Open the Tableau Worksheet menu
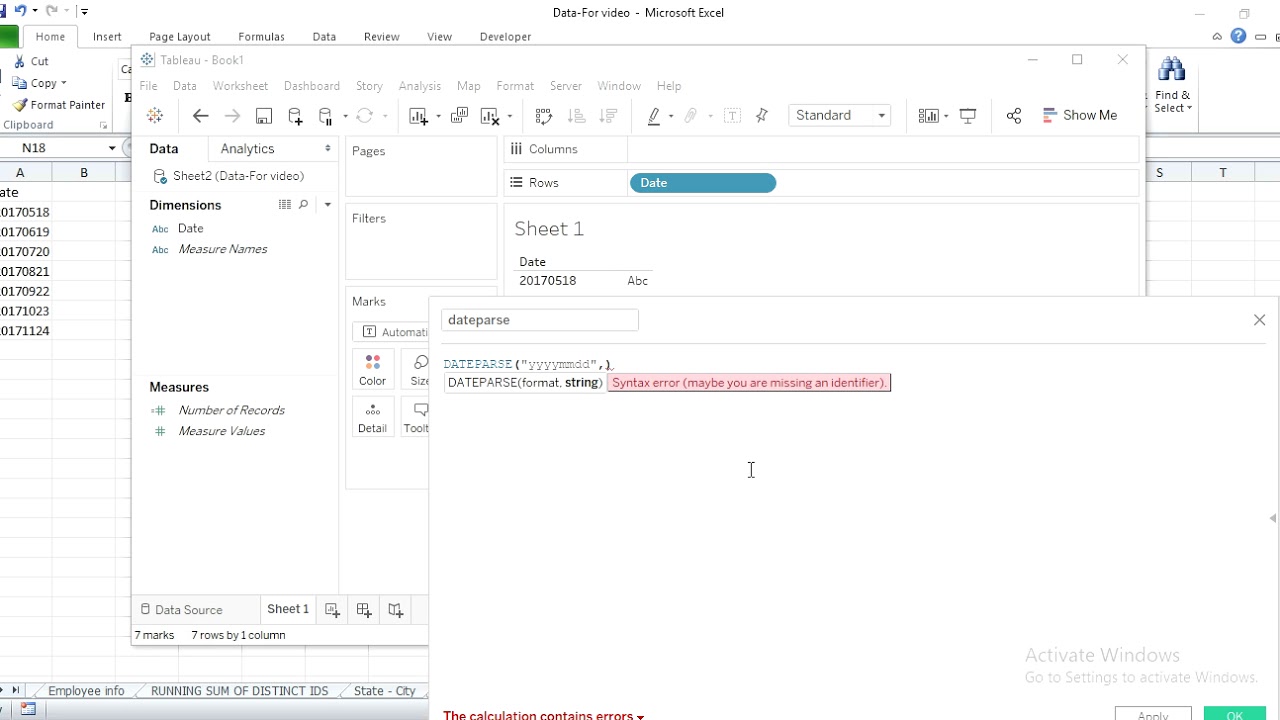Viewport: 1280px width, 720px height. point(240,86)
